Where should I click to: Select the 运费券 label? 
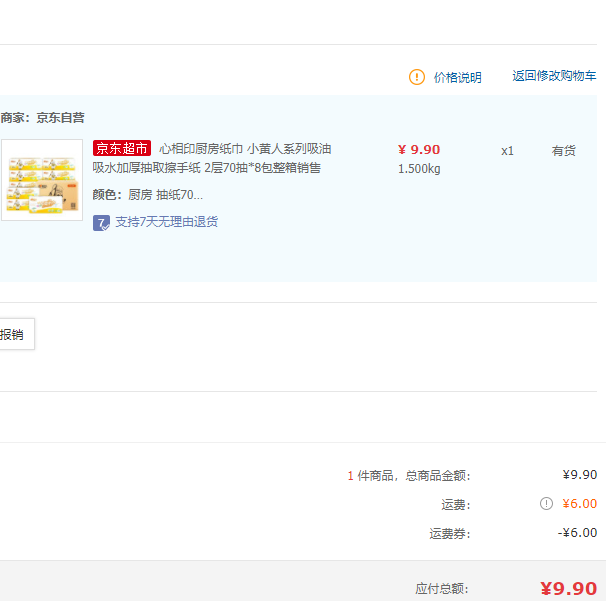point(450,534)
